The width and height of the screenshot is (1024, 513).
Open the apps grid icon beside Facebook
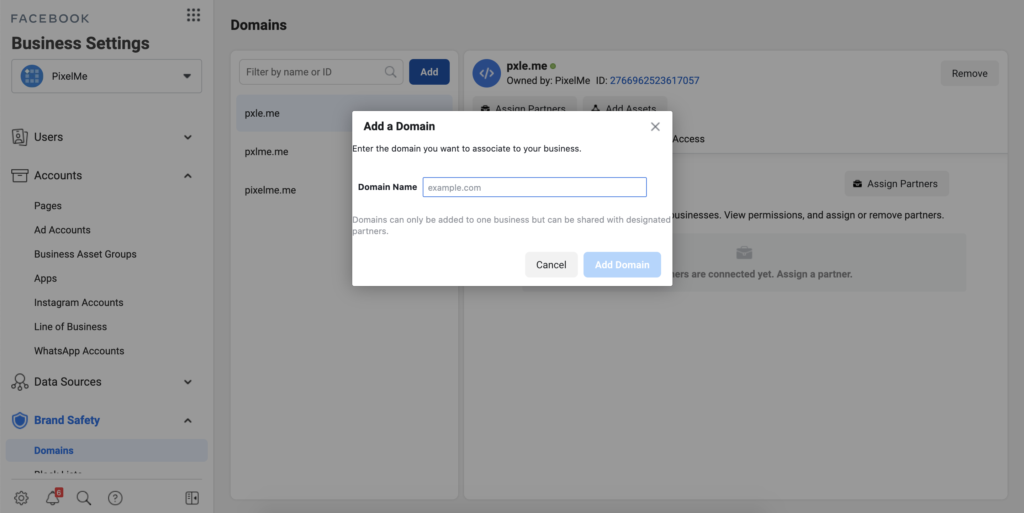(x=193, y=15)
